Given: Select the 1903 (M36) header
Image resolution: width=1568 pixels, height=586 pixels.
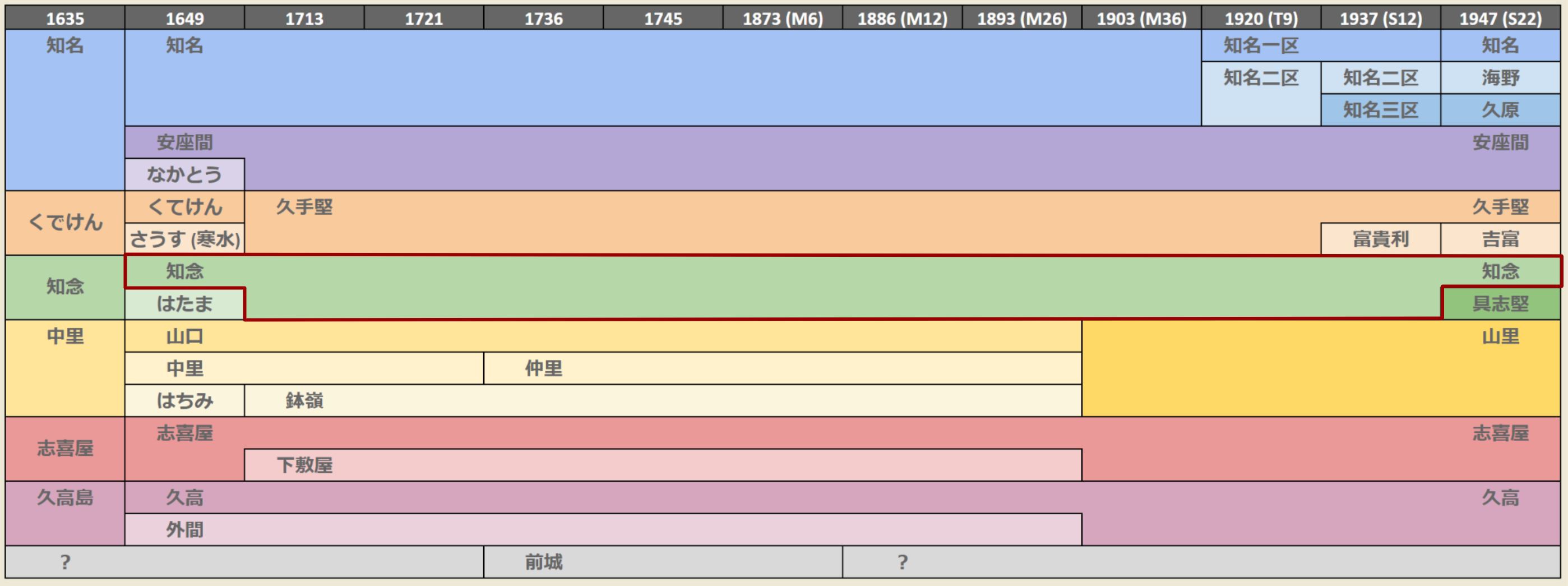Looking at the screenshot, I should (x=1141, y=19).
